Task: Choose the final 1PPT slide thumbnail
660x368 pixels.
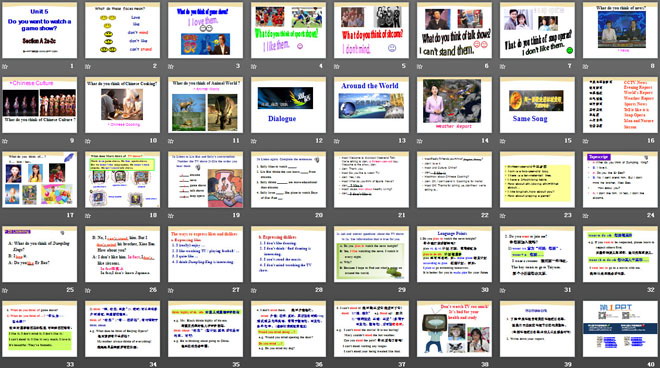Action: (x=620, y=328)
